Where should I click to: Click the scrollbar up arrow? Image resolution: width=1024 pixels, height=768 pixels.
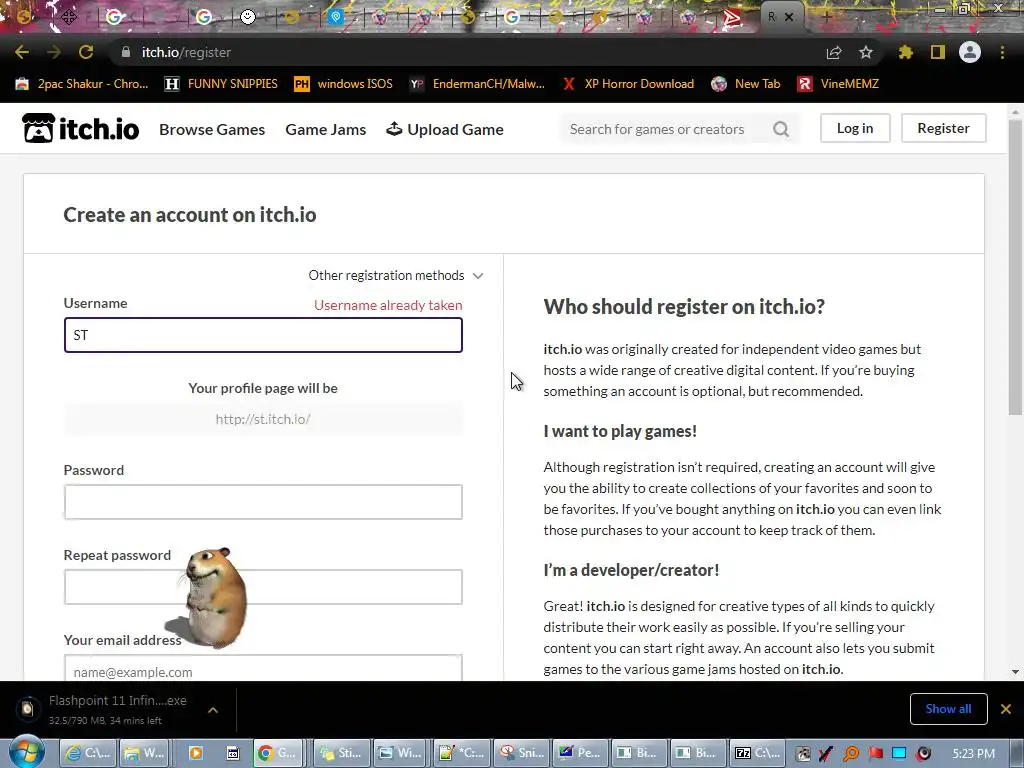coord(1015,112)
